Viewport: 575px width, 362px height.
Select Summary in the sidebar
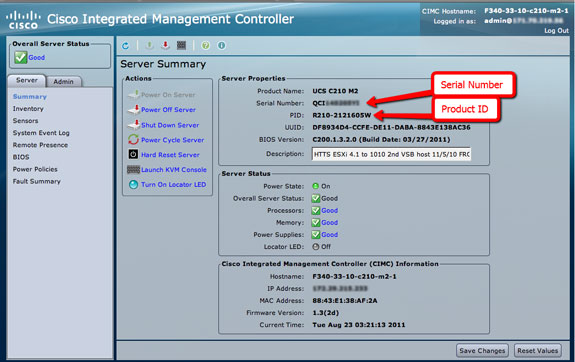click(30, 96)
